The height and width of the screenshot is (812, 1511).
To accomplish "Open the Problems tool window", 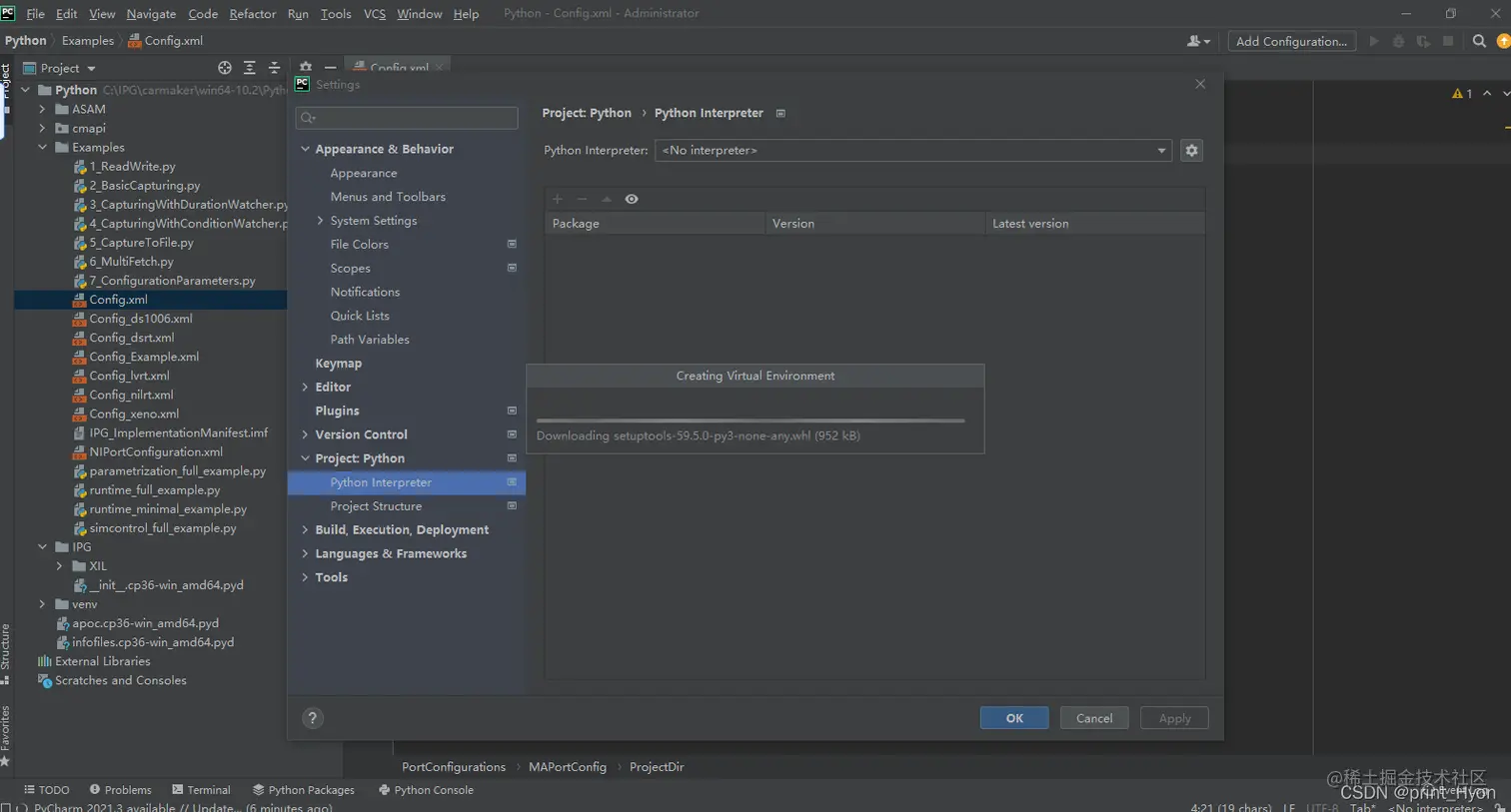I will pyautogui.click(x=120, y=790).
